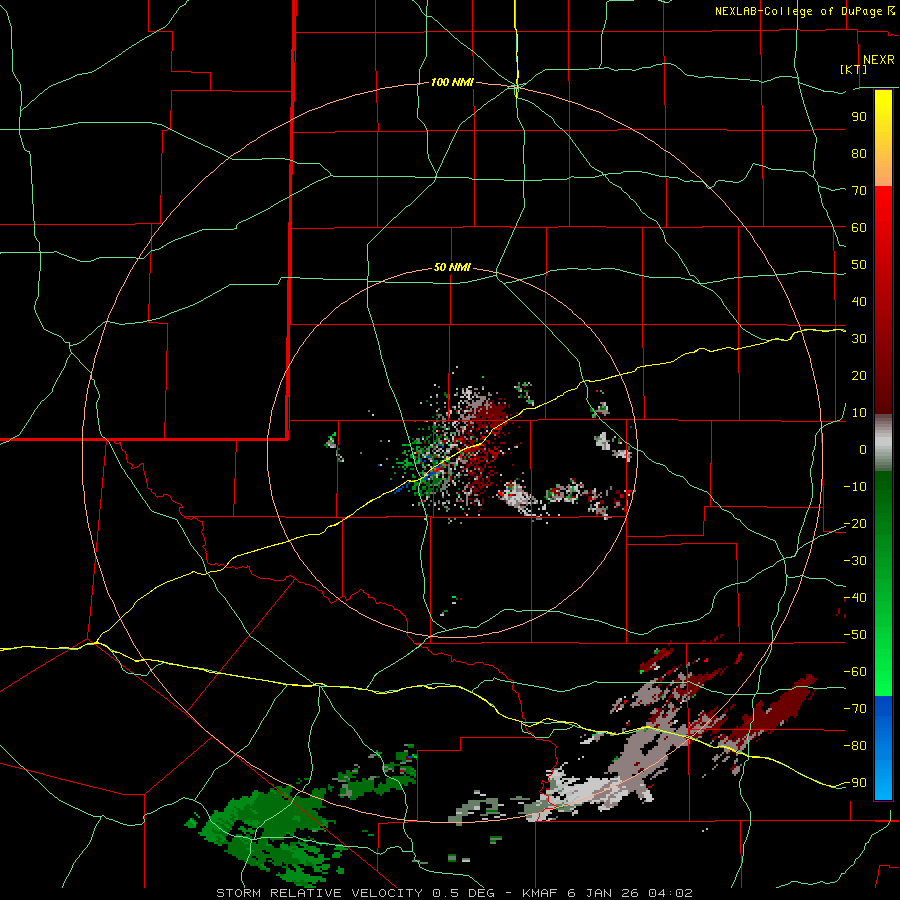Viewport: 900px width, 900px height.
Task: Click the positive 50 scale value
Action: [x=859, y=265]
